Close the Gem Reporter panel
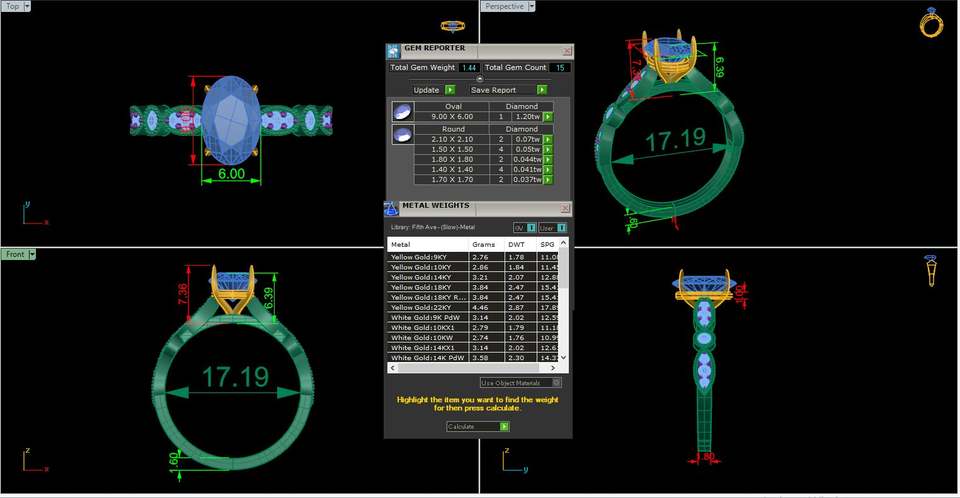The height and width of the screenshot is (498, 960). point(567,51)
